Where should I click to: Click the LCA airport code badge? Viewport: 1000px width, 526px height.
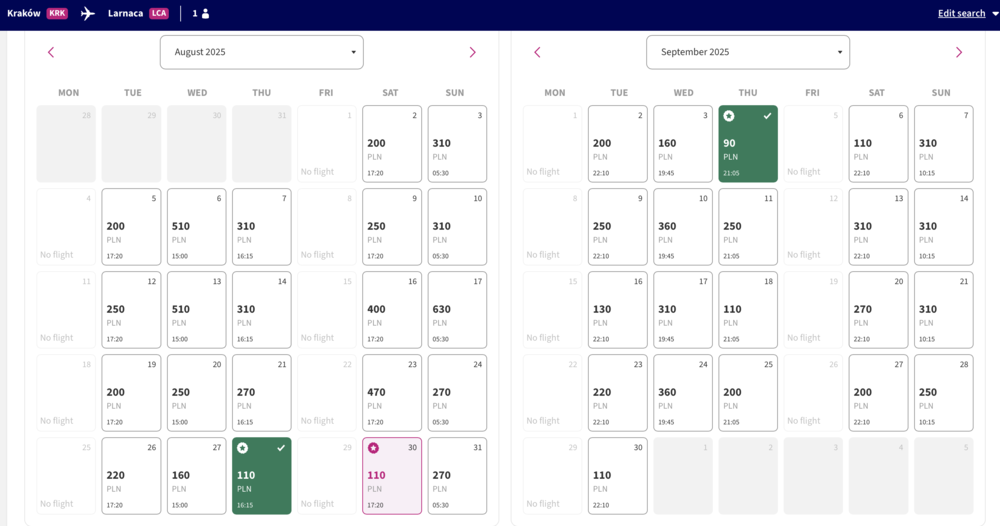click(159, 13)
